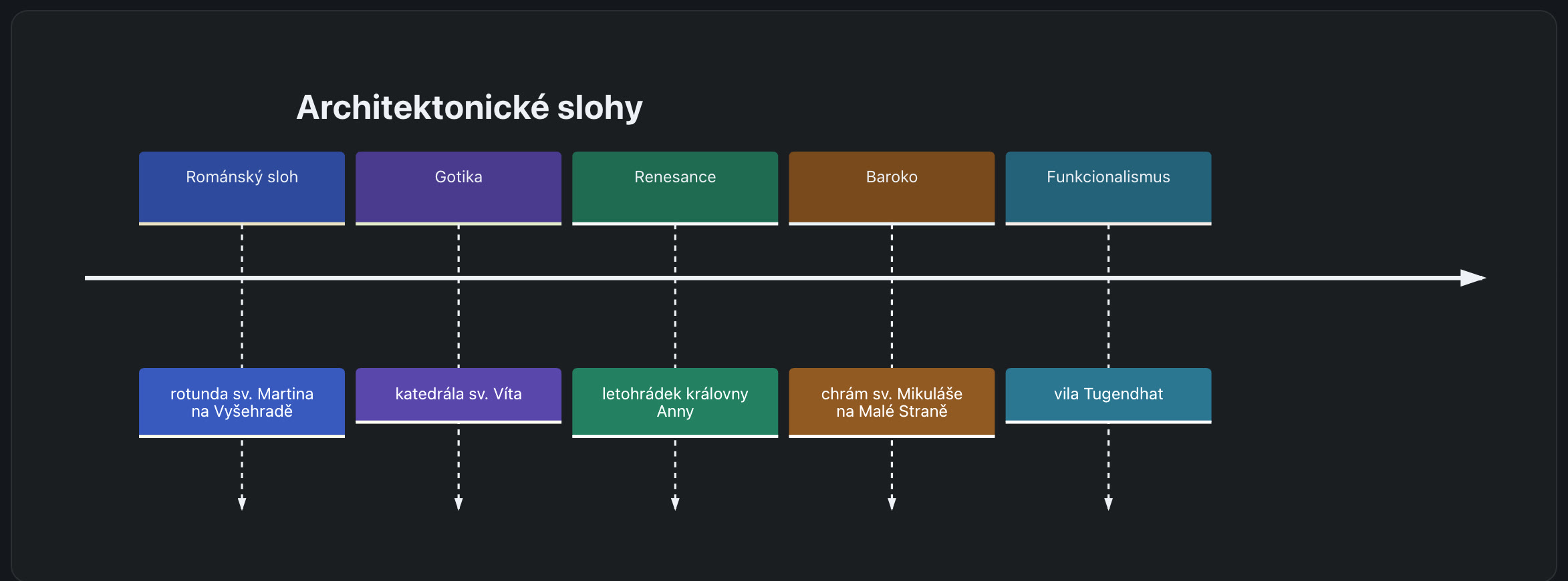Click the Architektonické slohy title
The width and height of the screenshot is (1568, 581).
469,108
